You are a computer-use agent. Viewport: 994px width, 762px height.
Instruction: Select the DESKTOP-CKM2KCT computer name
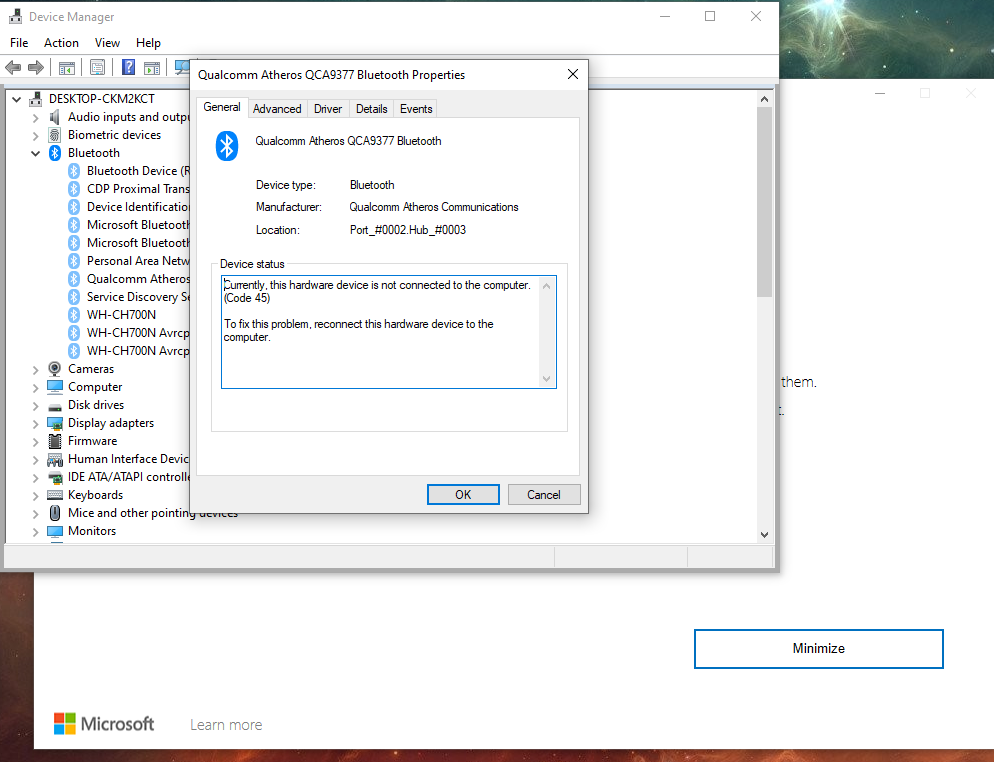pyautogui.click(x=101, y=99)
